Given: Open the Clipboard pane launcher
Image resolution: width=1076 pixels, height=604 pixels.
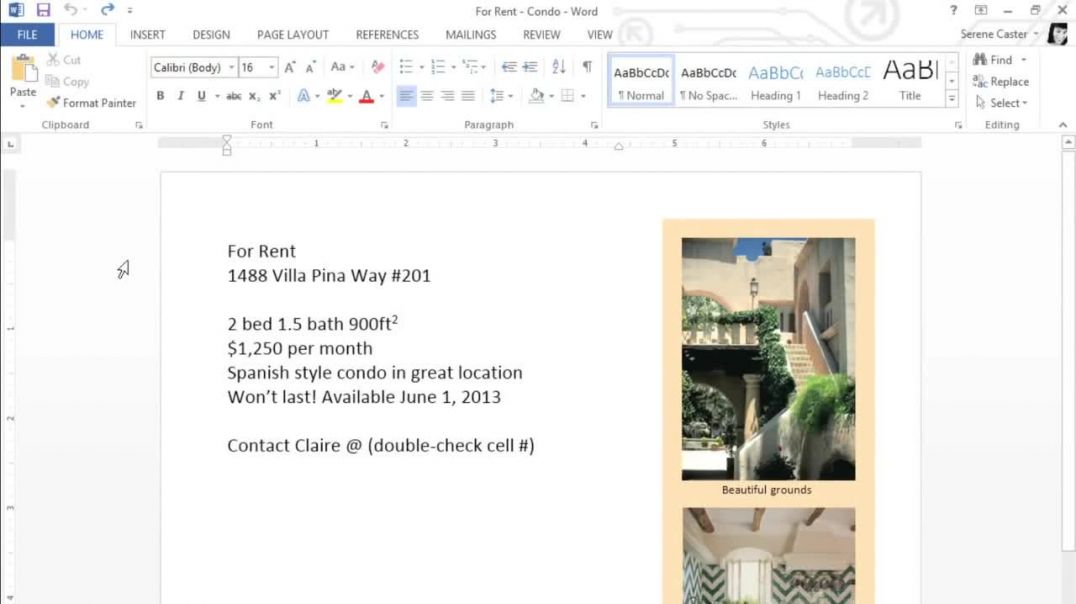Looking at the screenshot, I should coord(139,125).
